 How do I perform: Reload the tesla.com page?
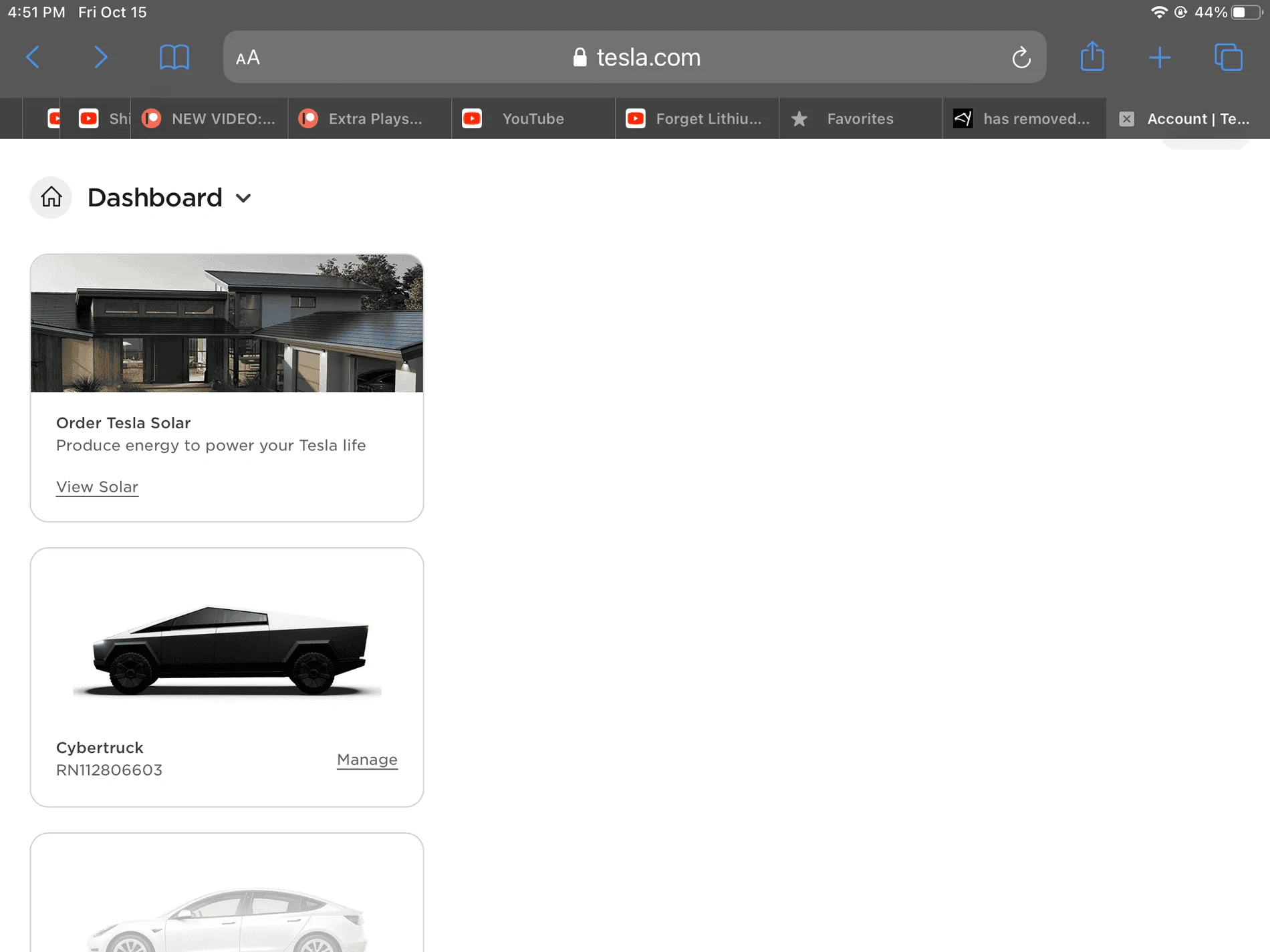(1021, 57)
